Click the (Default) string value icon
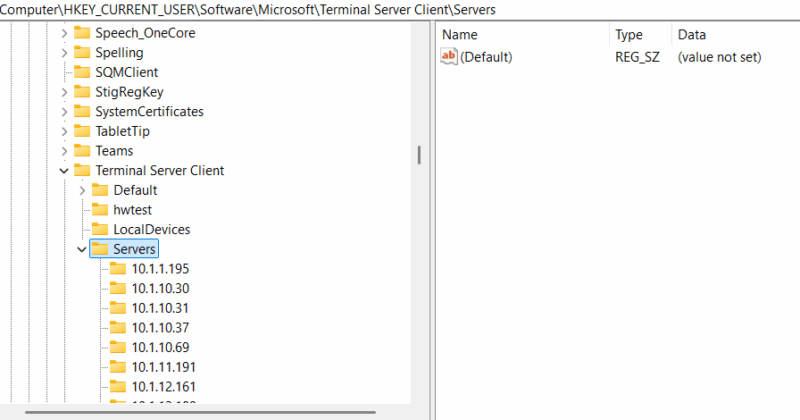The height and width of the screenshot is (420, 800). 449,57
